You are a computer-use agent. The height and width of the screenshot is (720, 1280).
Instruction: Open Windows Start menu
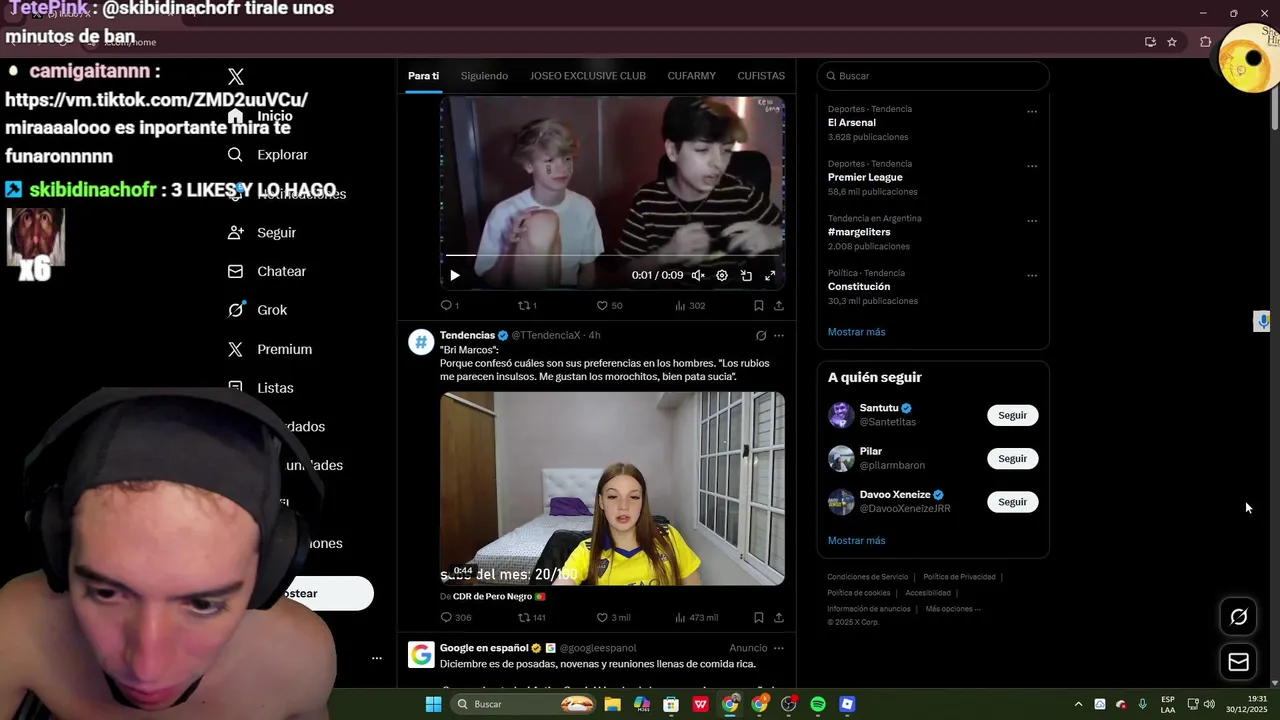(x=433, y=704)
